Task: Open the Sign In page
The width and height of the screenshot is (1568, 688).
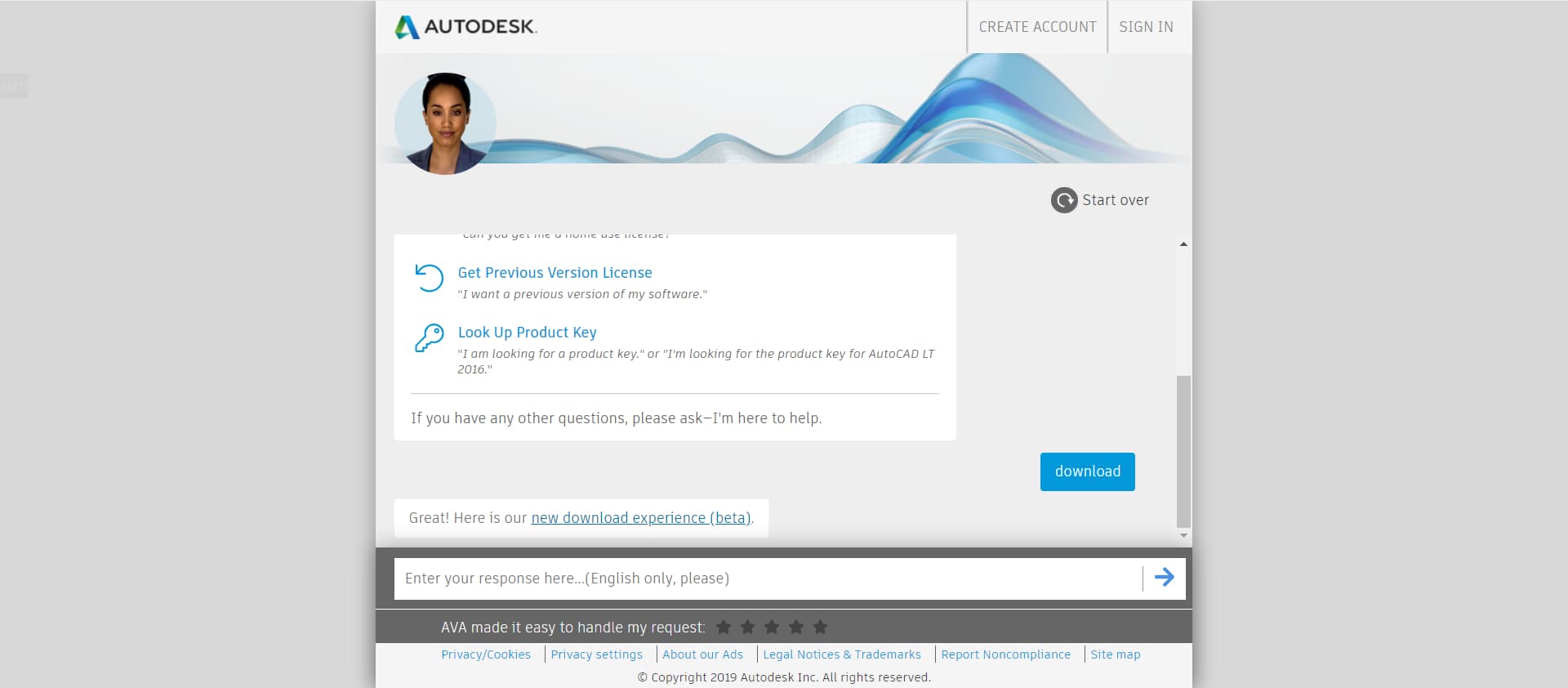Action: click(1146, 27)
